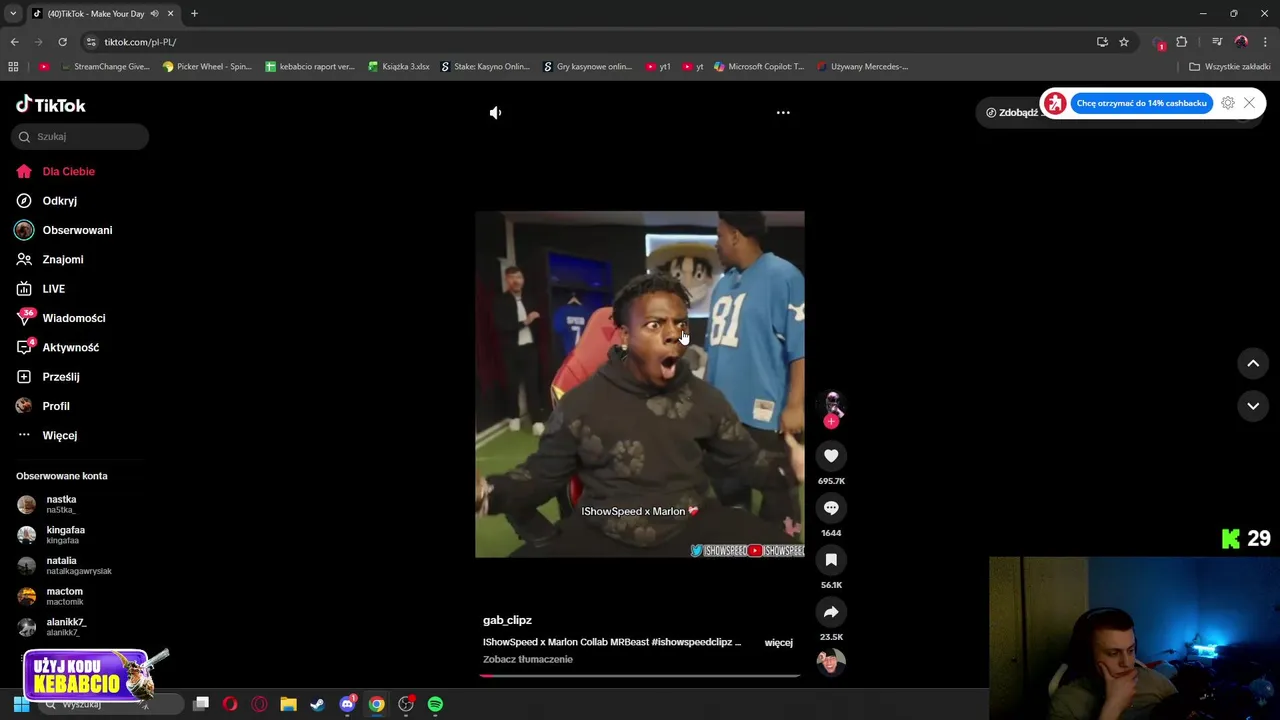Open the Picker Wheel bookmark
1280x720 pixels.
(x=207, y=67)
